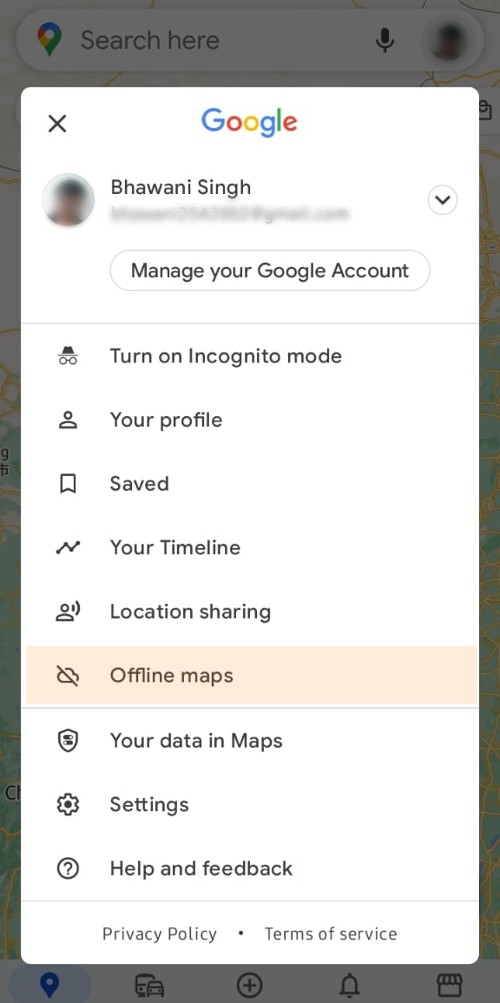This screenshot has height=1003, width=500.
Task: Click the profile photo beside Bhawani Singh
Action: pos(68,200)
